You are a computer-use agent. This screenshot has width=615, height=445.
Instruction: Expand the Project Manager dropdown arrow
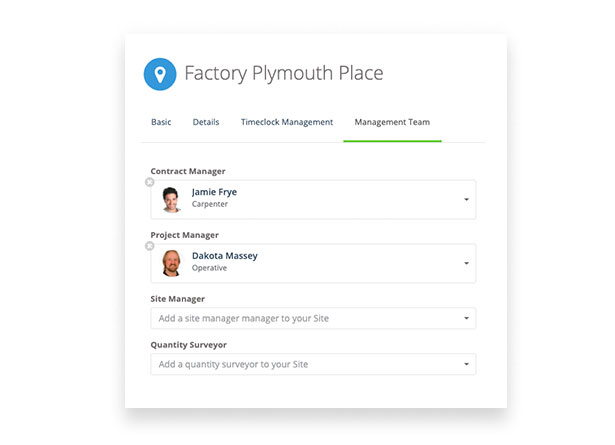[466, 264]
